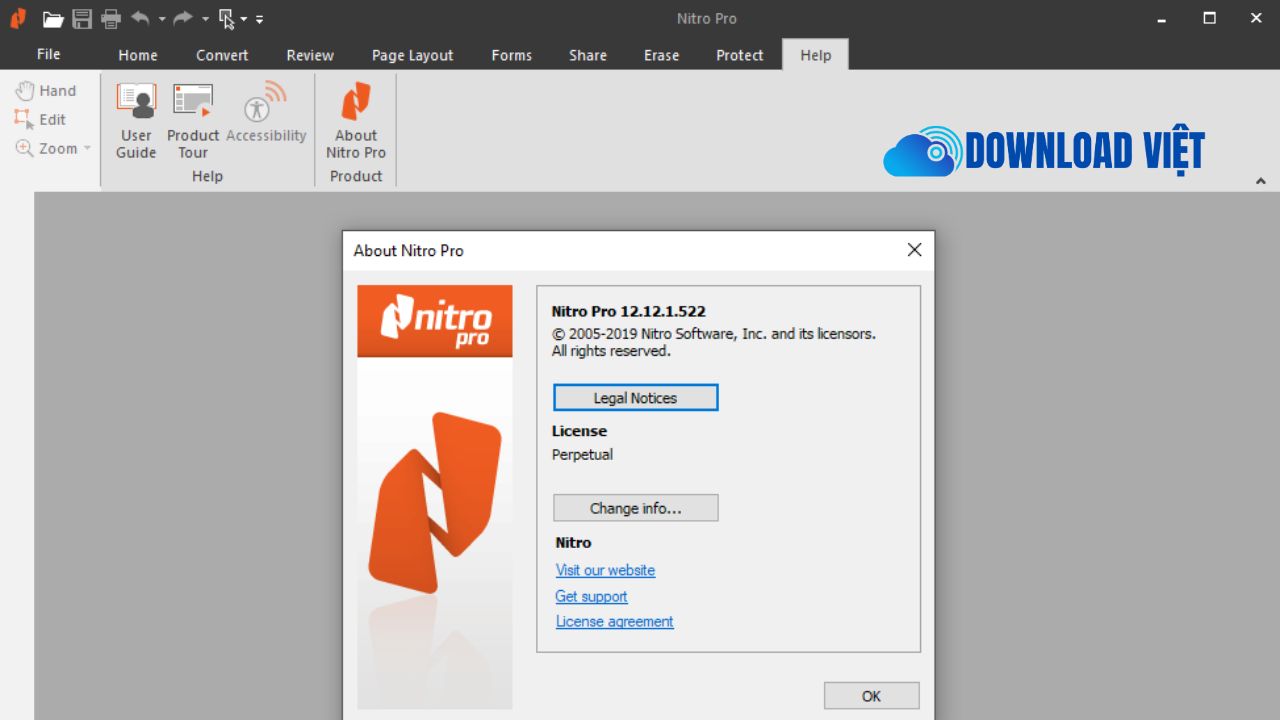Close the About Nitro Pro dialog
The width and height of the screenshot is (1280, 720).
tap(914, 250)
